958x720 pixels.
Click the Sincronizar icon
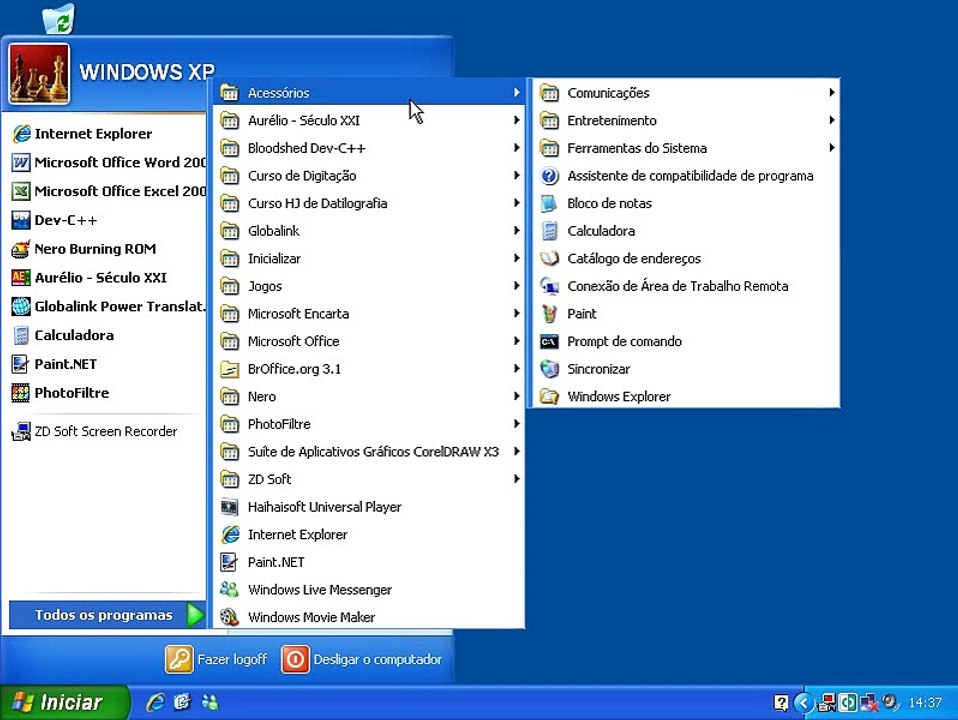point(549,369)
